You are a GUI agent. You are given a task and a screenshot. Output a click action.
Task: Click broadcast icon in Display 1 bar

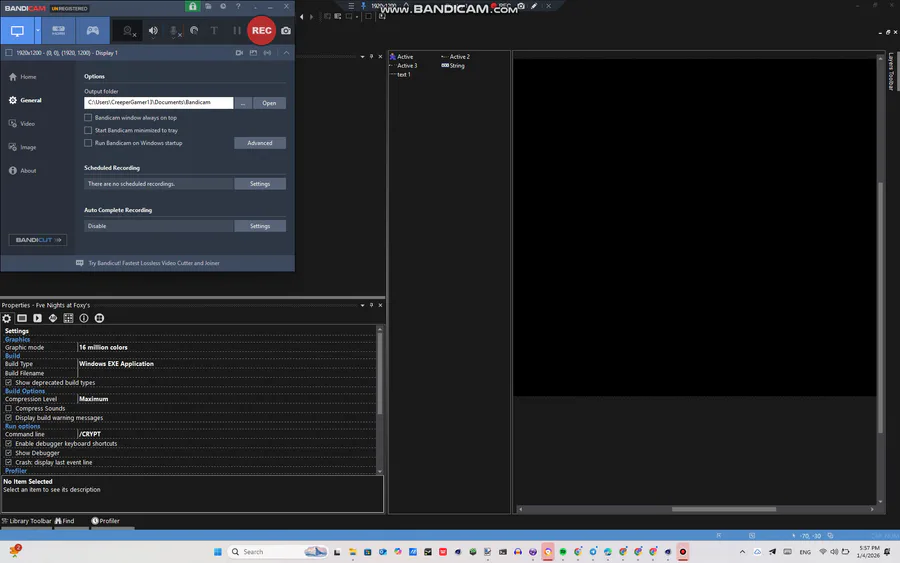click(x=267, y=53)
